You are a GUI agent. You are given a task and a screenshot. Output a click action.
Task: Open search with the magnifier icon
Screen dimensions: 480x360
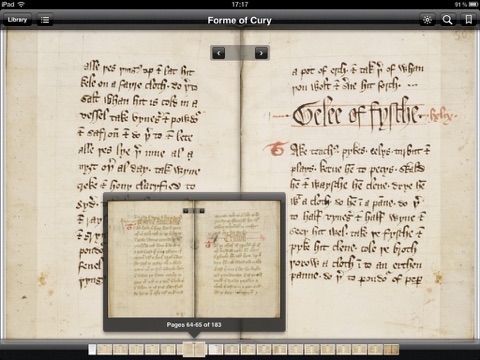coord(447,20)
